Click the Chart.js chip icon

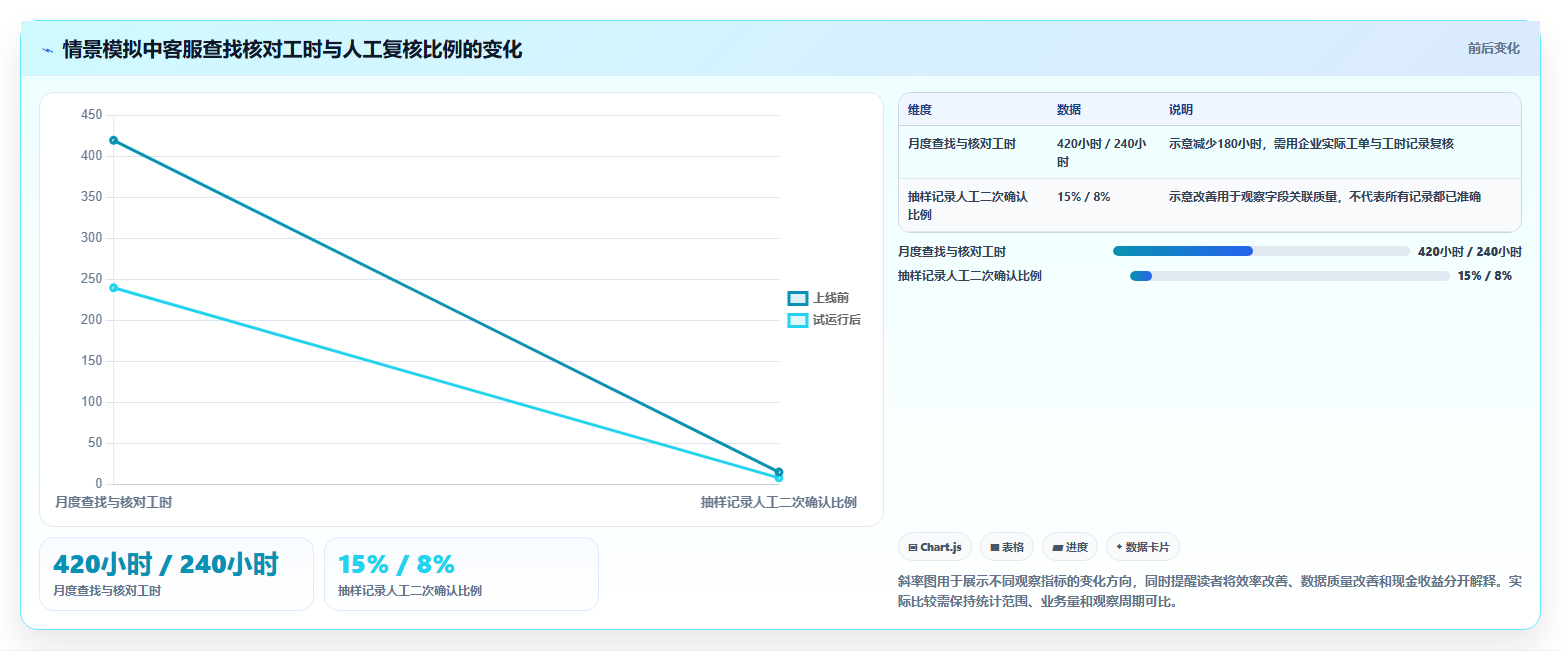[913, 547]
